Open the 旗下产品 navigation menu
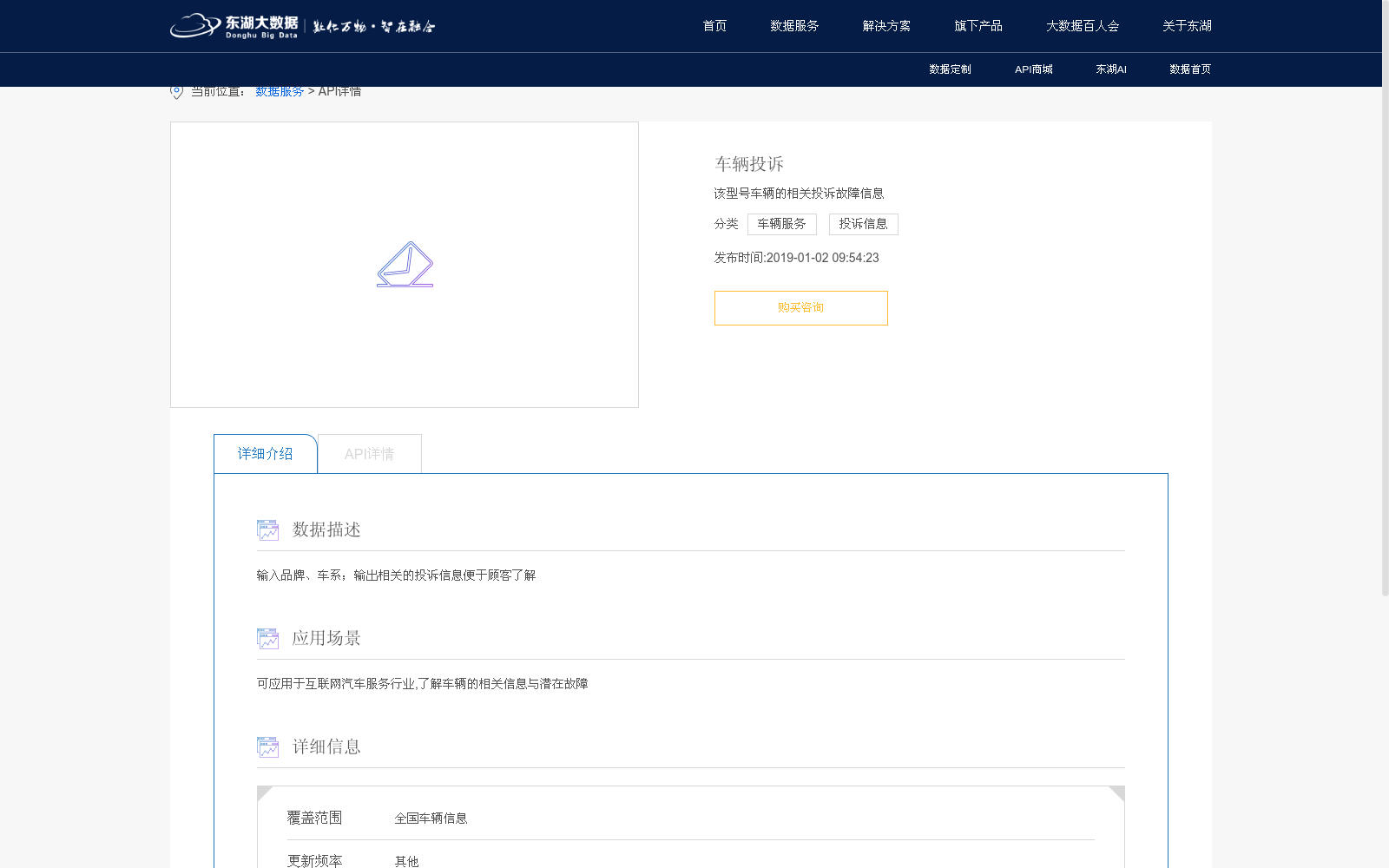Viewport: 1389px width, 868px height. pyautogui.click(x=978, y=26)
